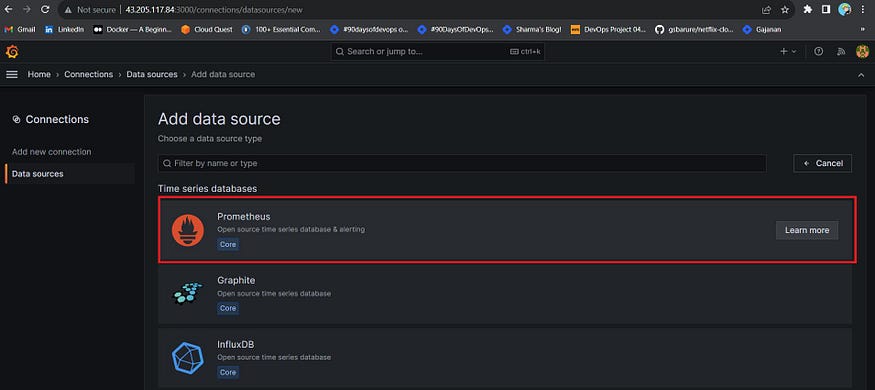Open the Docker — A Beginn... bookmark
875x390 pixels.
click(133, 30)
